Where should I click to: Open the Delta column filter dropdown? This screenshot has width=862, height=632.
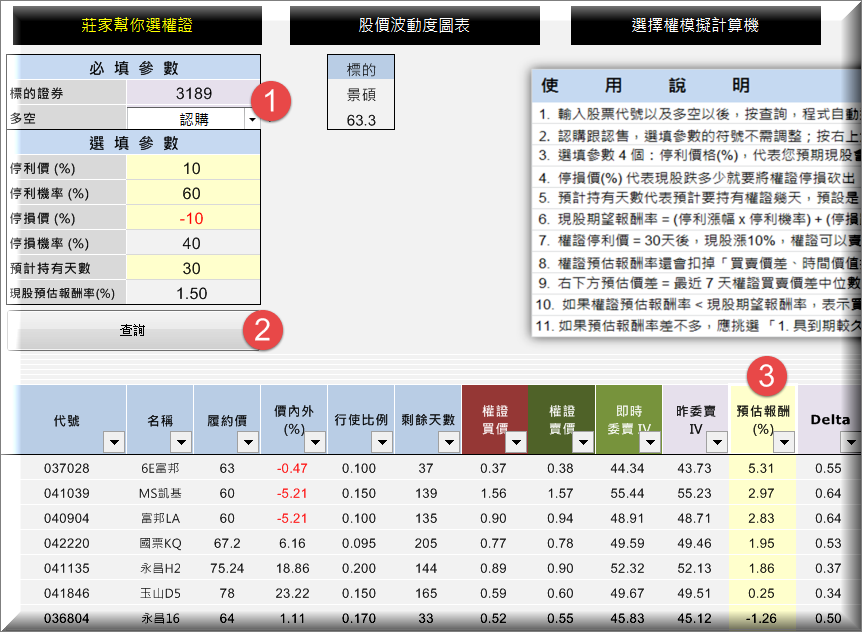pyautogui.click(x=851, y=442)
